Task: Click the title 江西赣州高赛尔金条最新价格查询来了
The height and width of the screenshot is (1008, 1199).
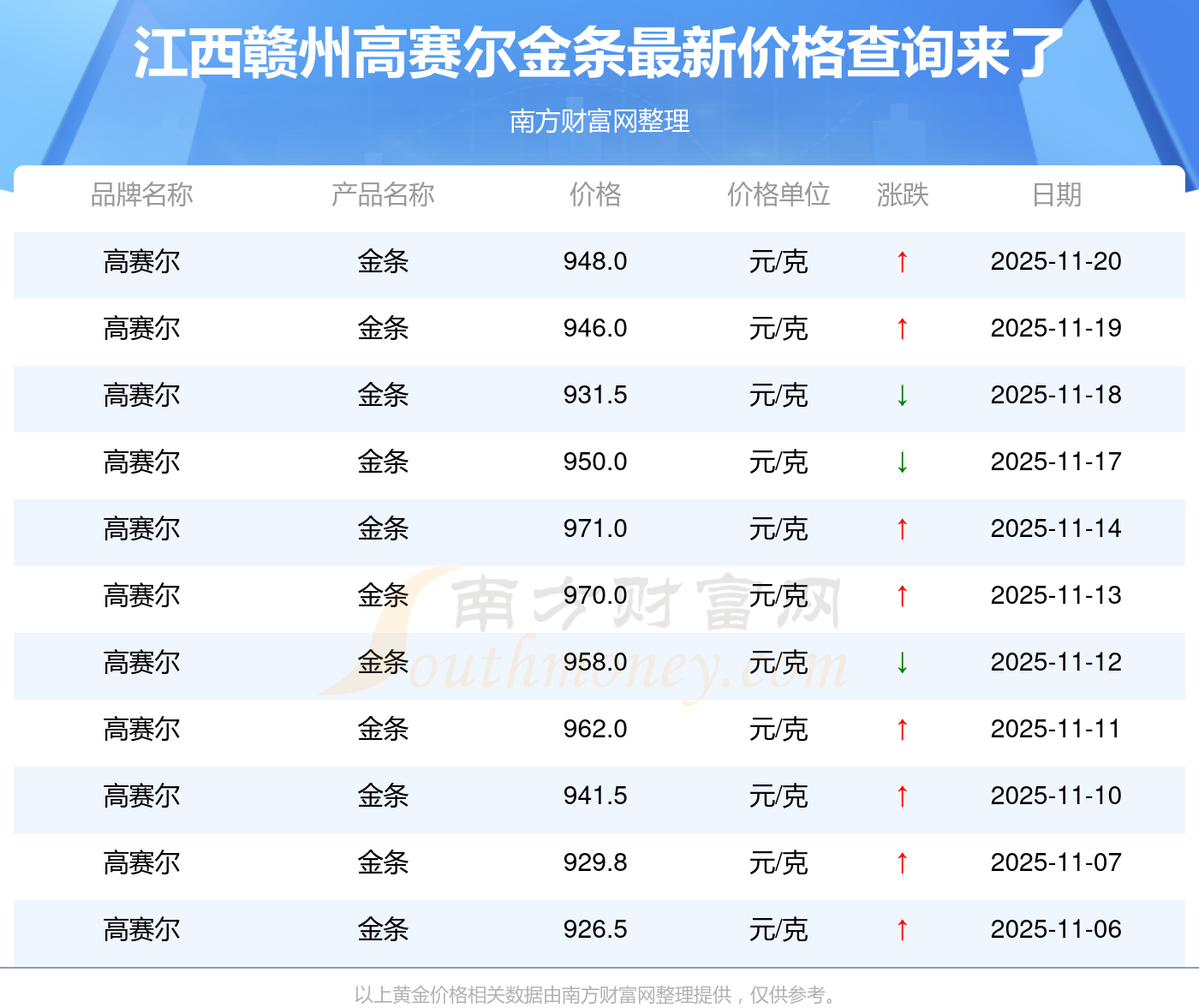Action: point(599,53)
